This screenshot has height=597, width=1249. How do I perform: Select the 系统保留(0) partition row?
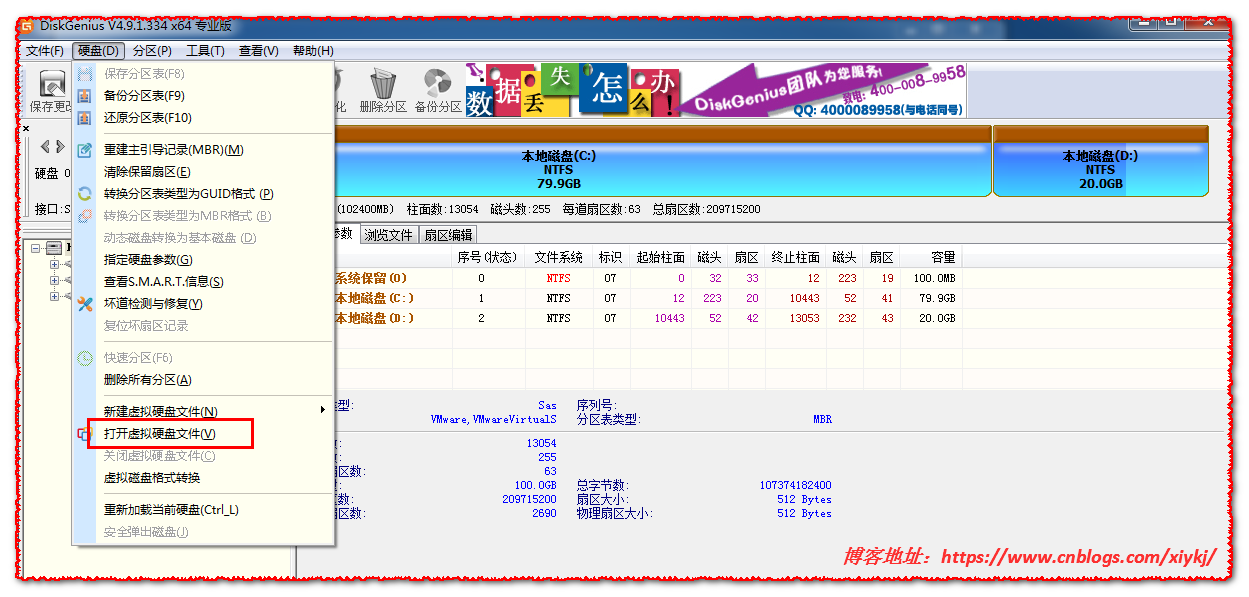(x=647, y=278)
